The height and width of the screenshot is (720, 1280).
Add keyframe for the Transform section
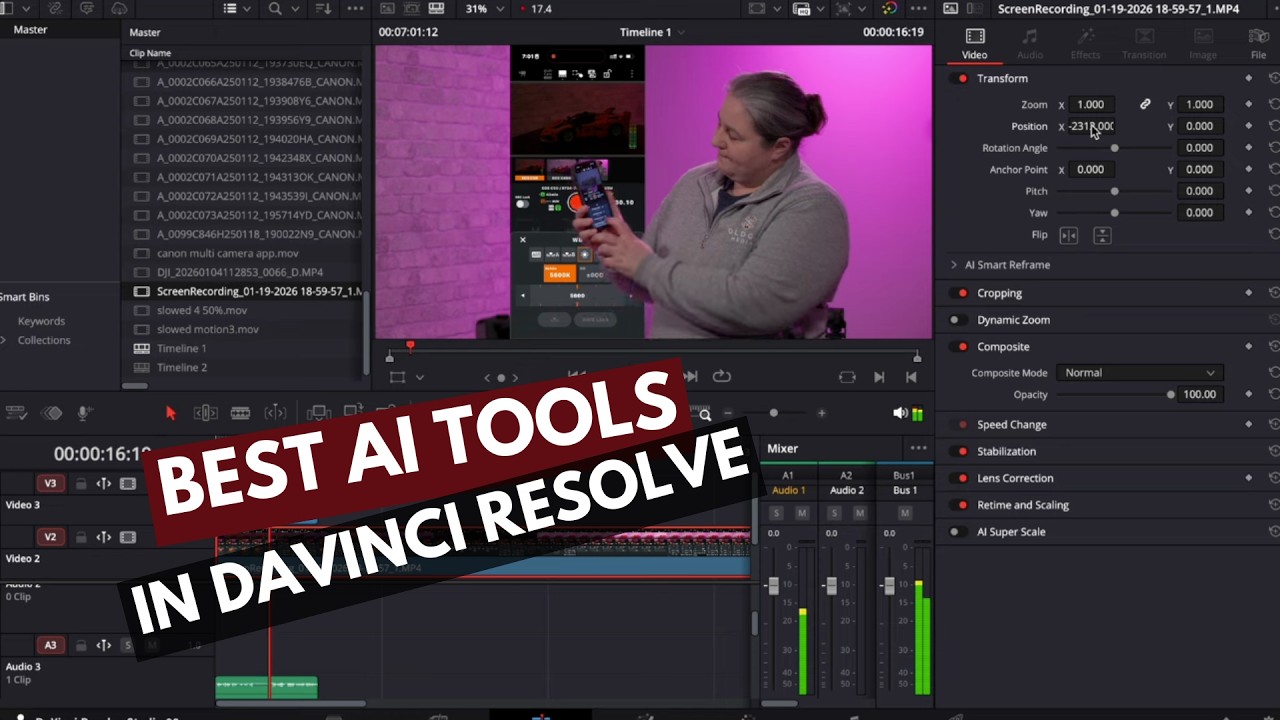click(1248, 78)
